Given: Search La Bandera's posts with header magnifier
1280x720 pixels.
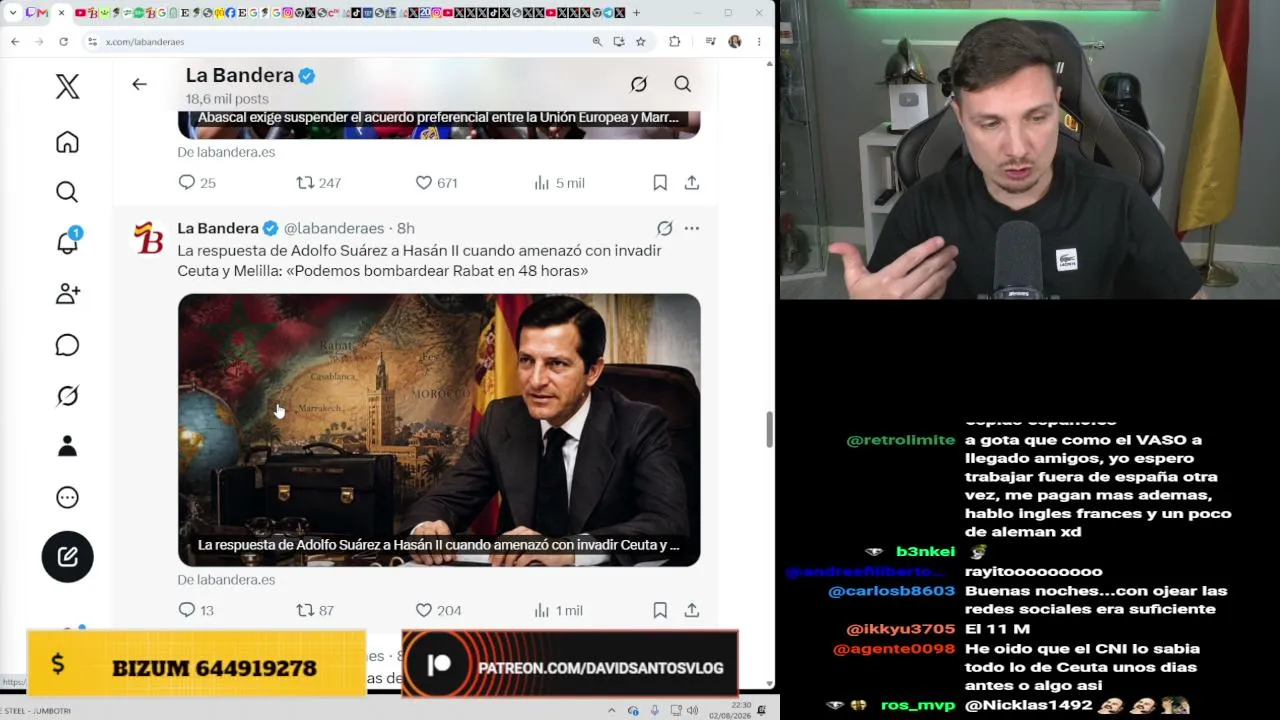Looking at the screenshot, I should tap(682, 84).
